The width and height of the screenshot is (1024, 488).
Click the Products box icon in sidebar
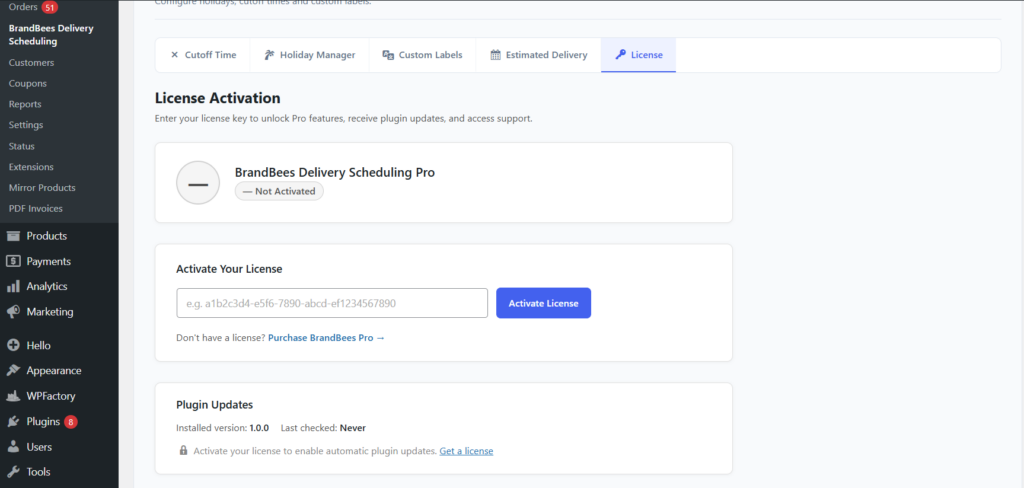click(x=13, y=236)
